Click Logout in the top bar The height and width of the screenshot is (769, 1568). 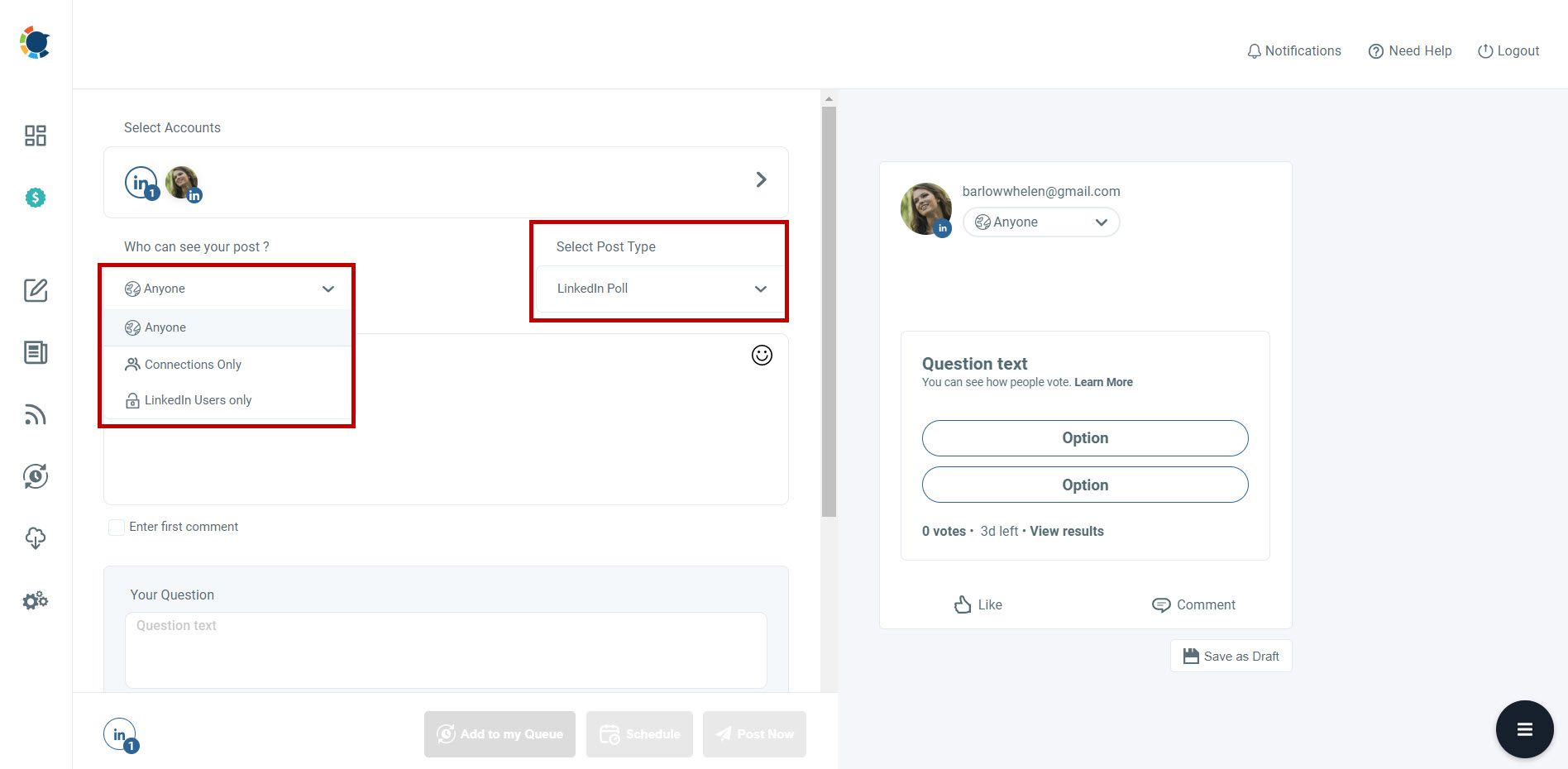click(x=1508, y=50)
